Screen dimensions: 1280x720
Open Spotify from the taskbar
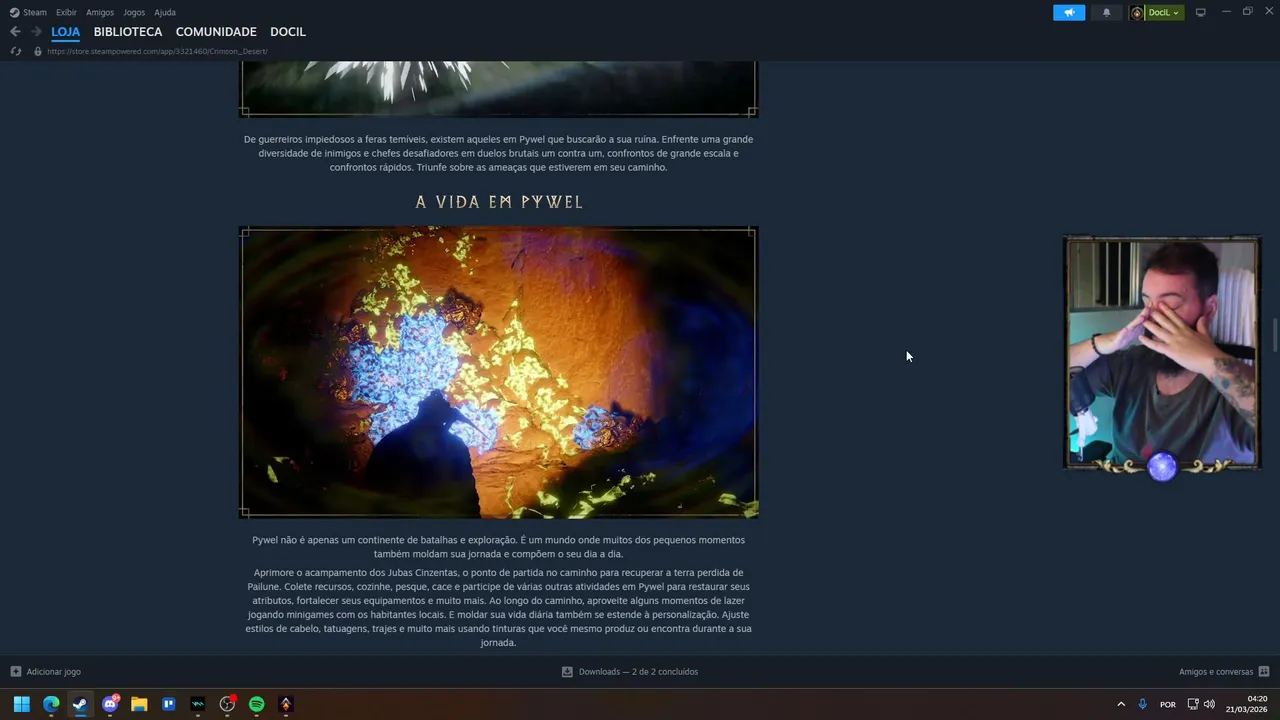coord(256,704)
